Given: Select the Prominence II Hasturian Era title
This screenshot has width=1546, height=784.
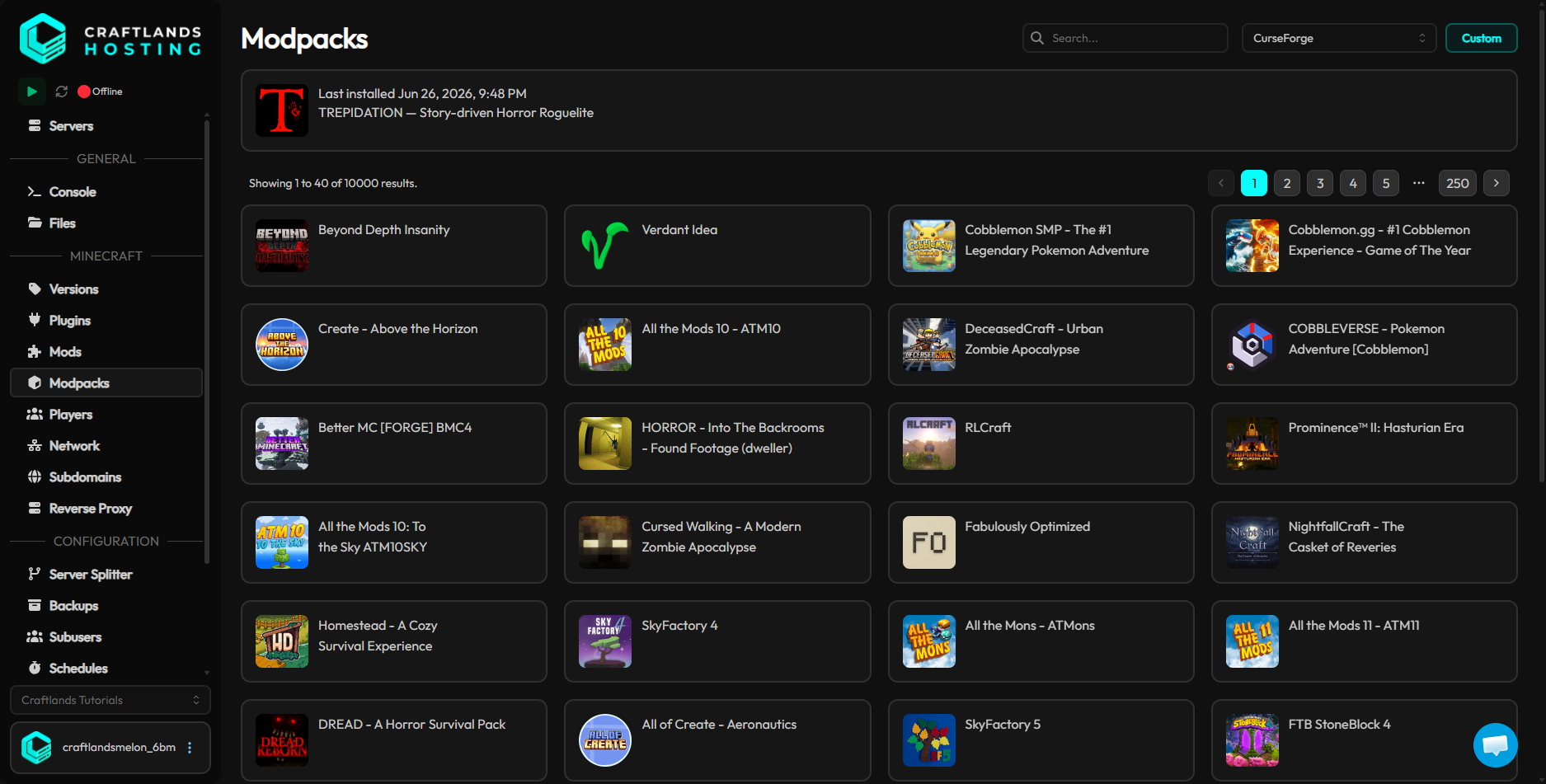Looking at the screenshot, I should click(1376, 428).
